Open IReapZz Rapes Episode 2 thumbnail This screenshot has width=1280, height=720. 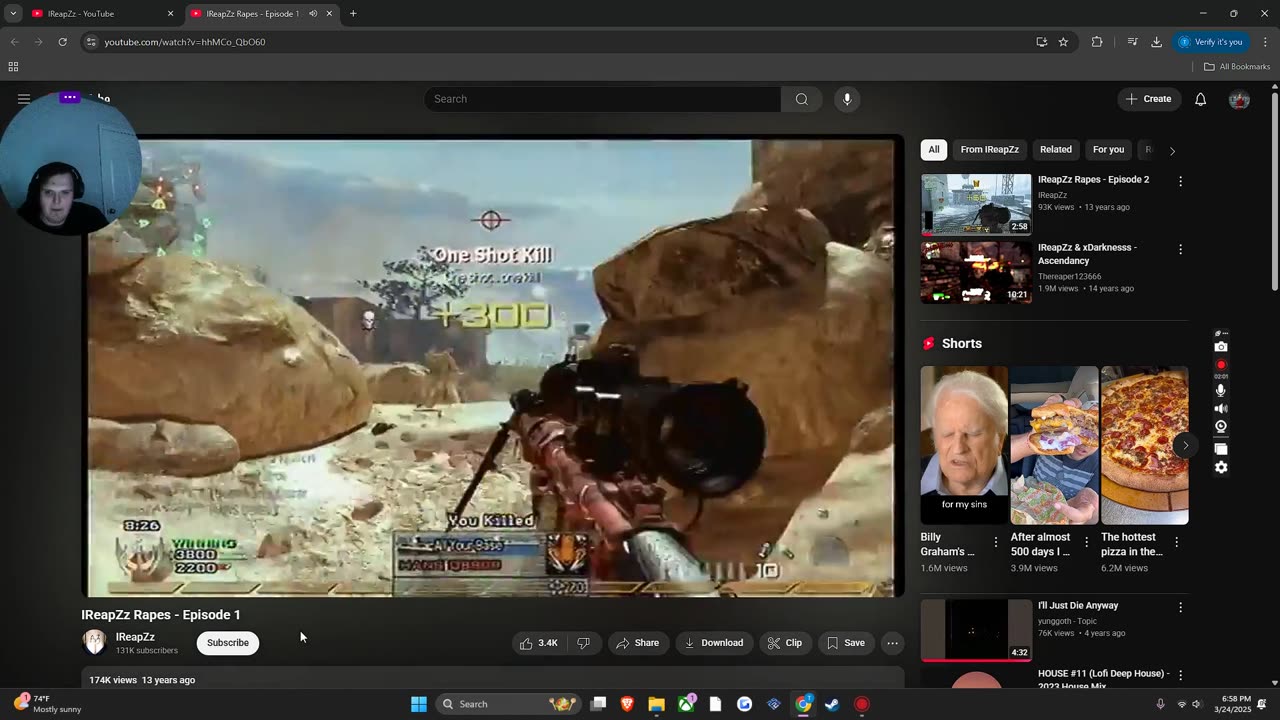click(976, 204)
